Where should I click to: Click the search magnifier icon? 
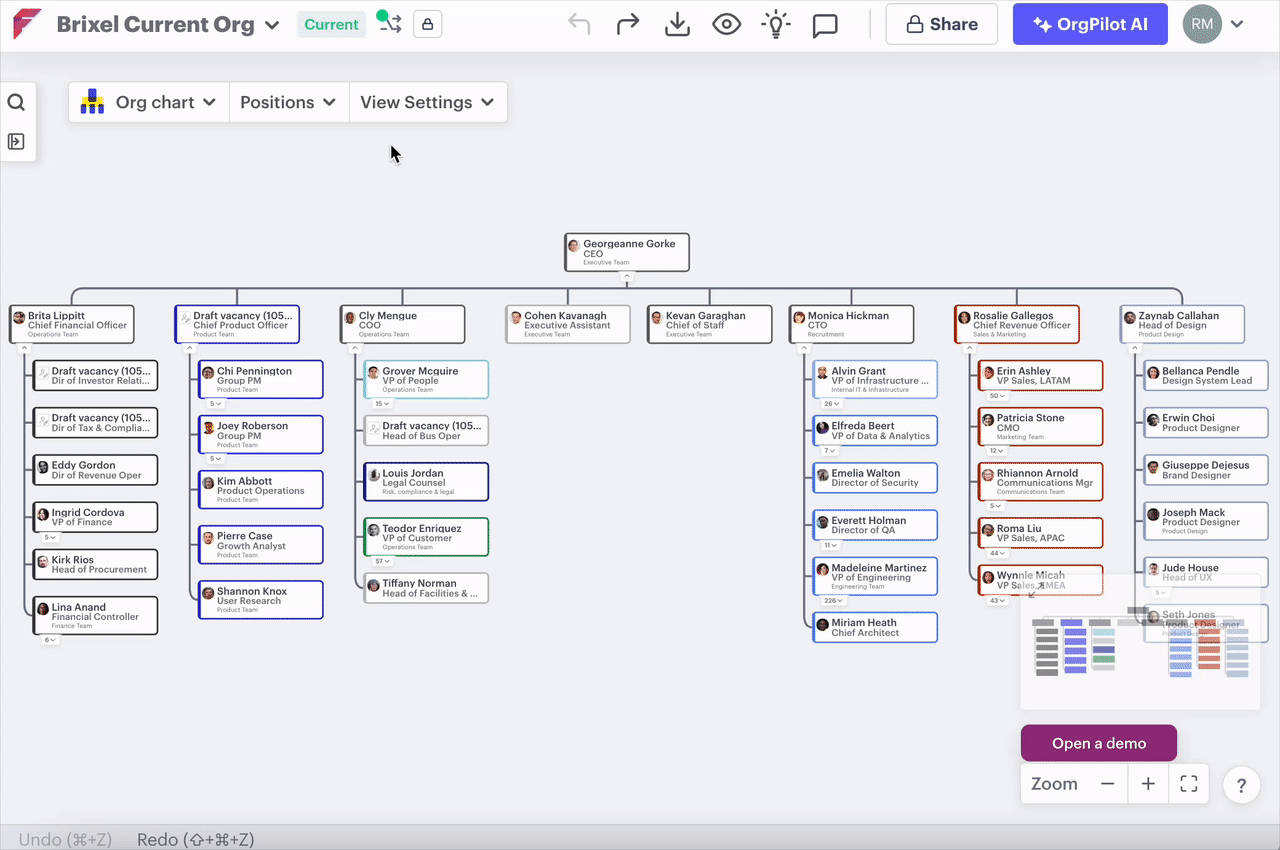coord(16,102)
